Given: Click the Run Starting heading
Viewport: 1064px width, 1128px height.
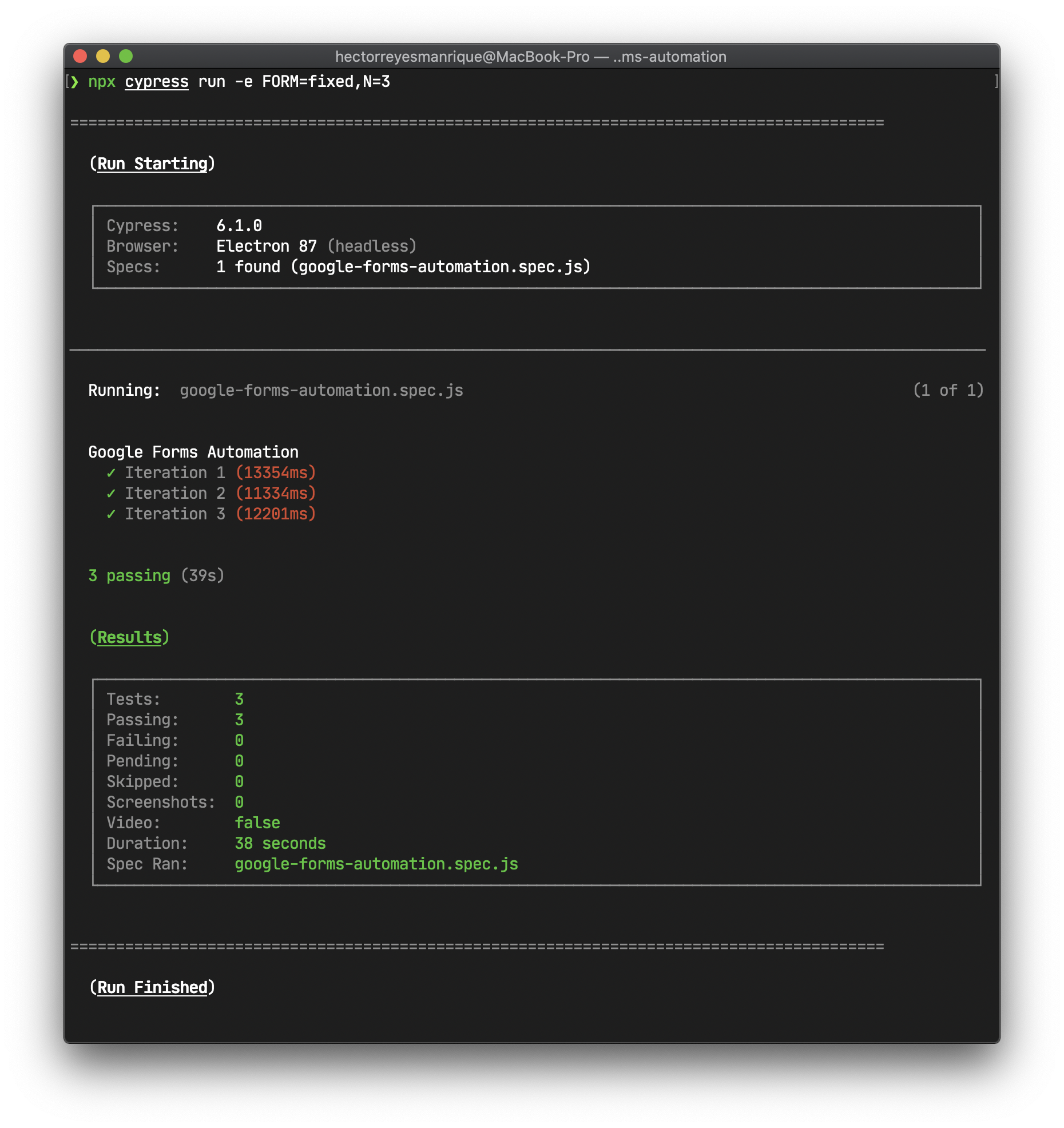Looking at the screenshot, I should [152, 164].
